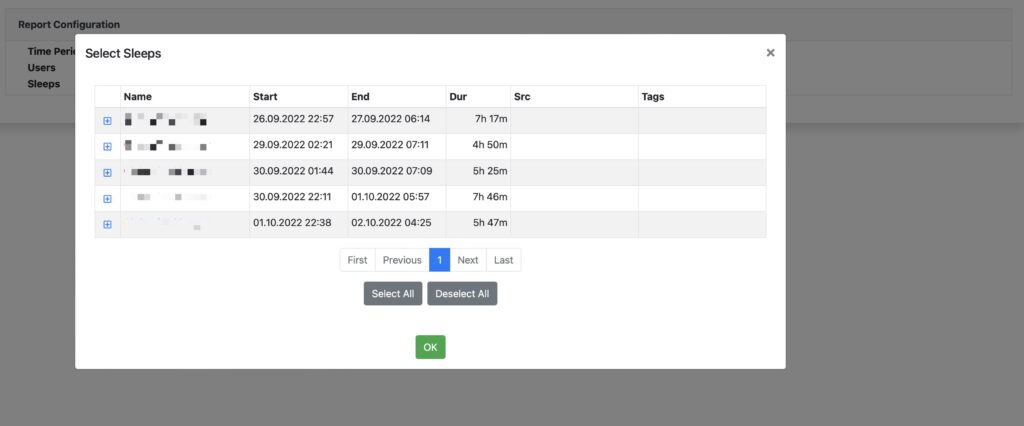Click the Sleeps label in background page
The image size is (1024, 426).
44,84
